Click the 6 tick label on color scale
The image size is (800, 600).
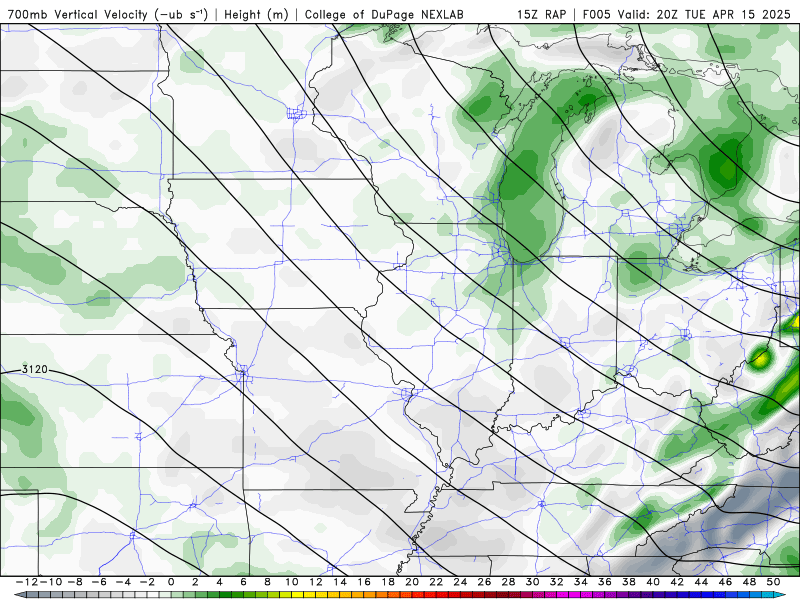[x=243, y=582]
